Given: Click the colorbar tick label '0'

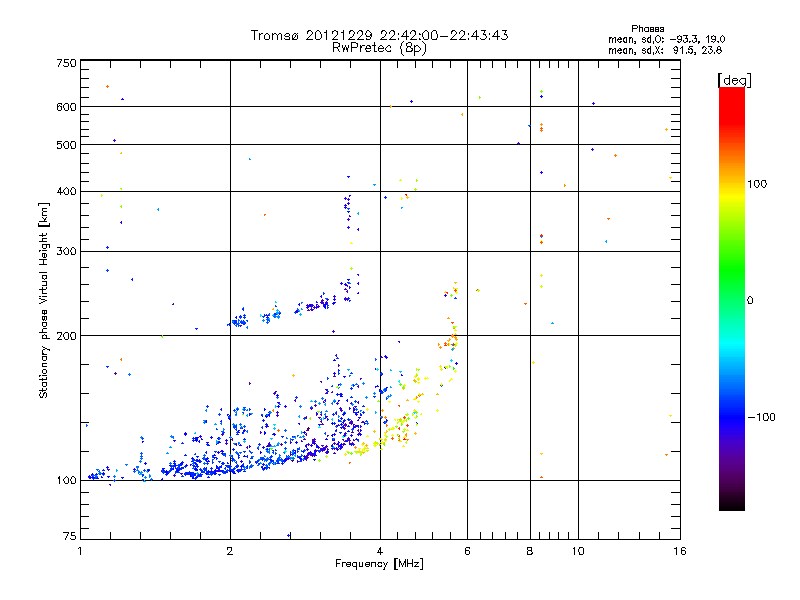Looking at the screenshot, I should (750, 301).
